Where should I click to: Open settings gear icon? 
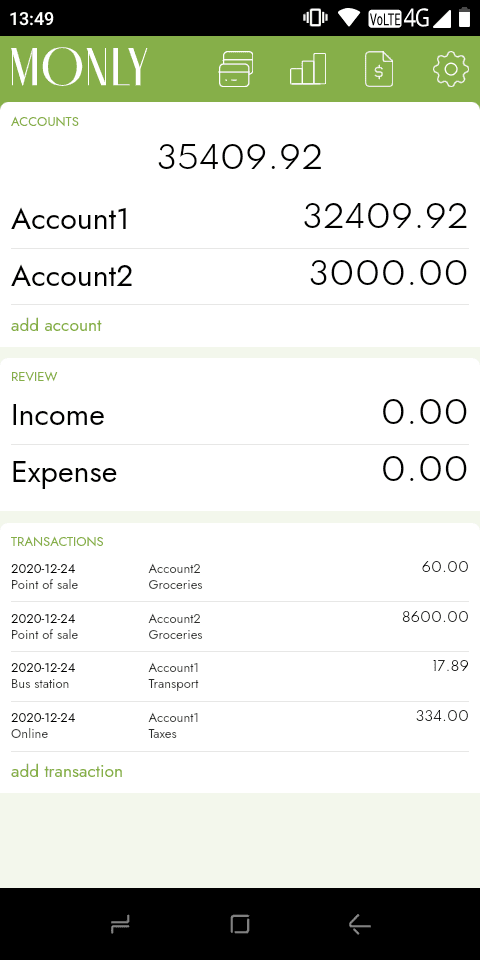[x=451, y=69]
